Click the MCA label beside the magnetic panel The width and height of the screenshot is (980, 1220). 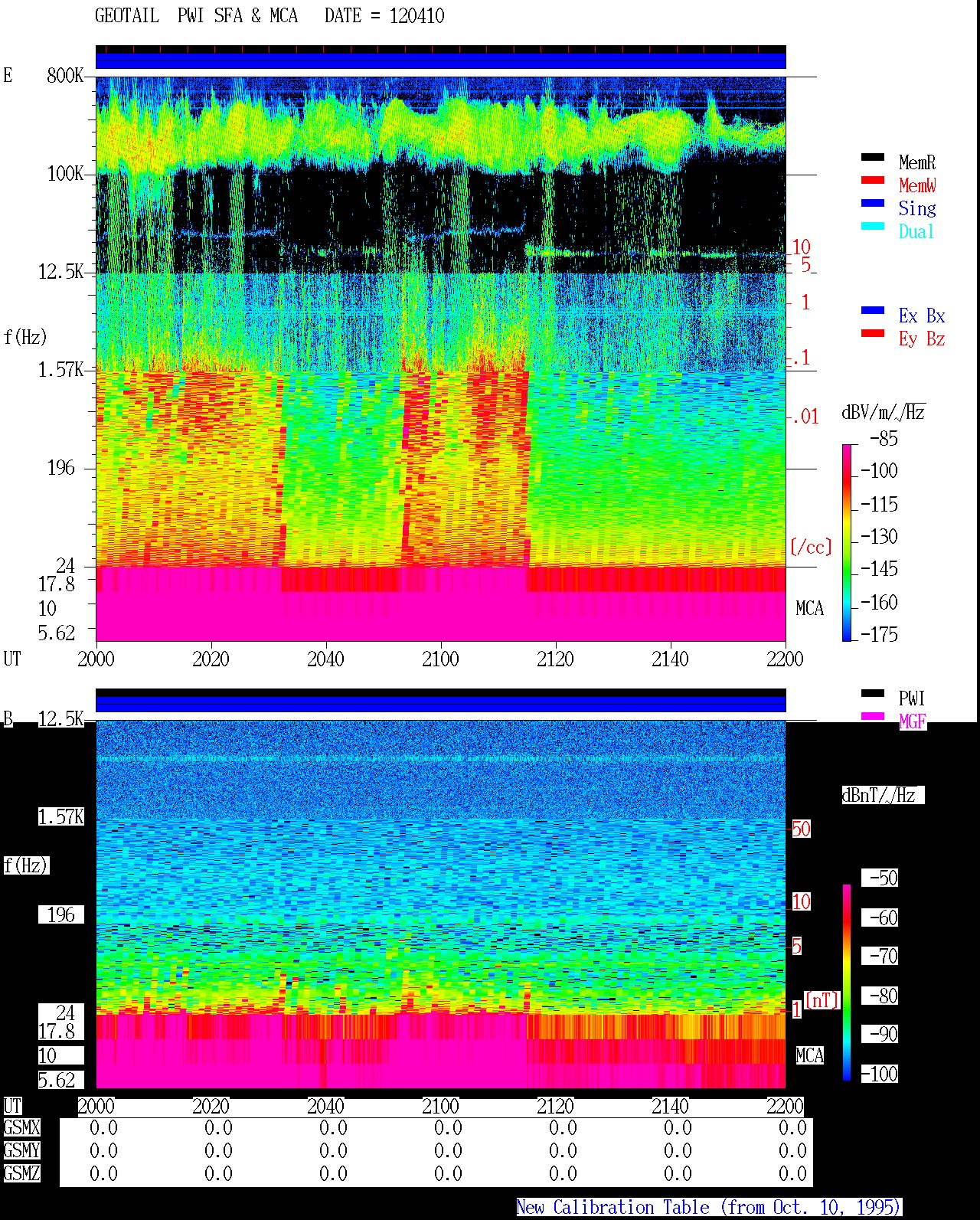coord(809,1055)
